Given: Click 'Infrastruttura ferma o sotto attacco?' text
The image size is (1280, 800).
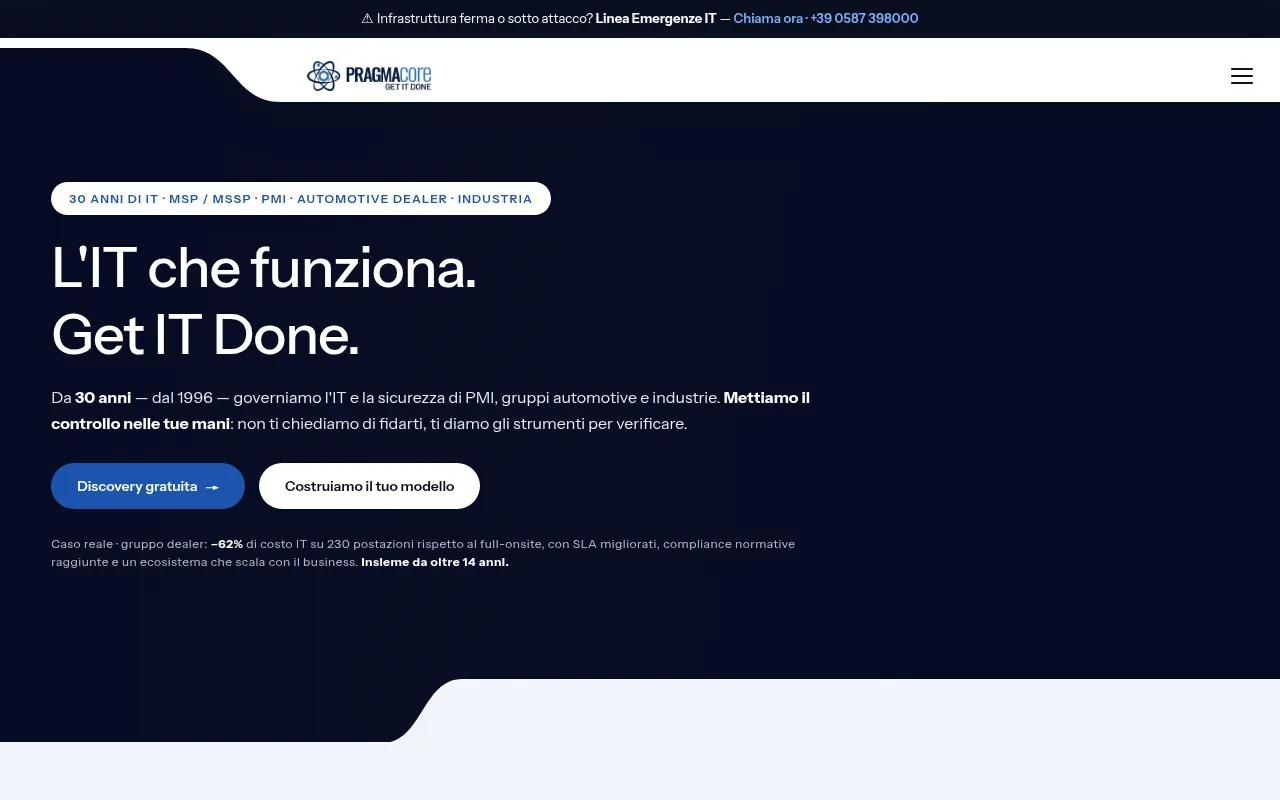Looking at the screenshot, I should coord(485,19).
